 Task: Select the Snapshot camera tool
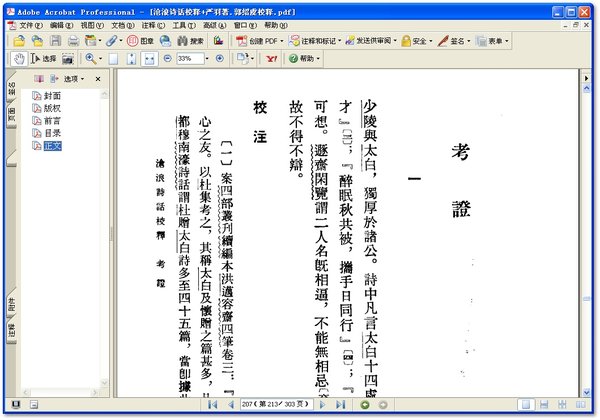pyautogui.click(x=68, y=59)
